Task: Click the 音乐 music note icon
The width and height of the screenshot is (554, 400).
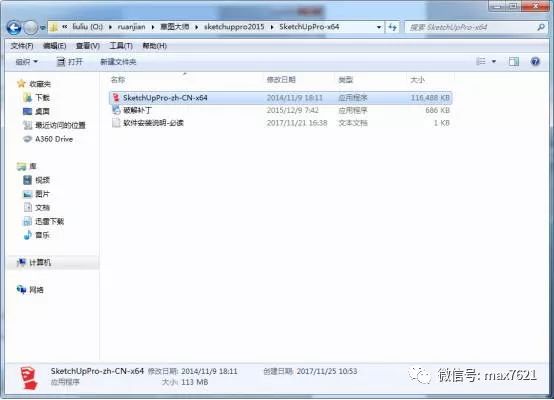Action: [x=27, y=235]
